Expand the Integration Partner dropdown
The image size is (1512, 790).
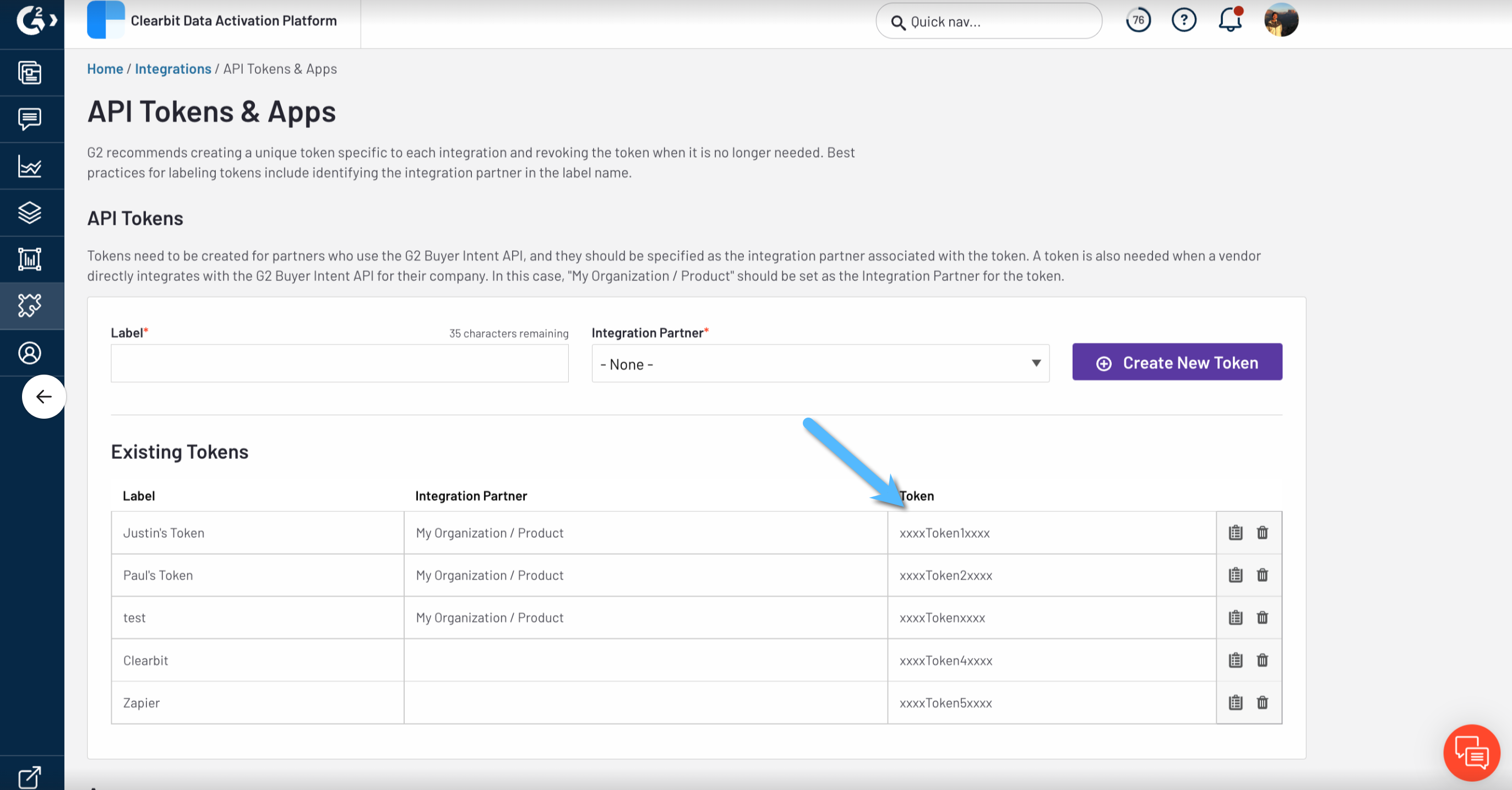(x=820, y=364)
